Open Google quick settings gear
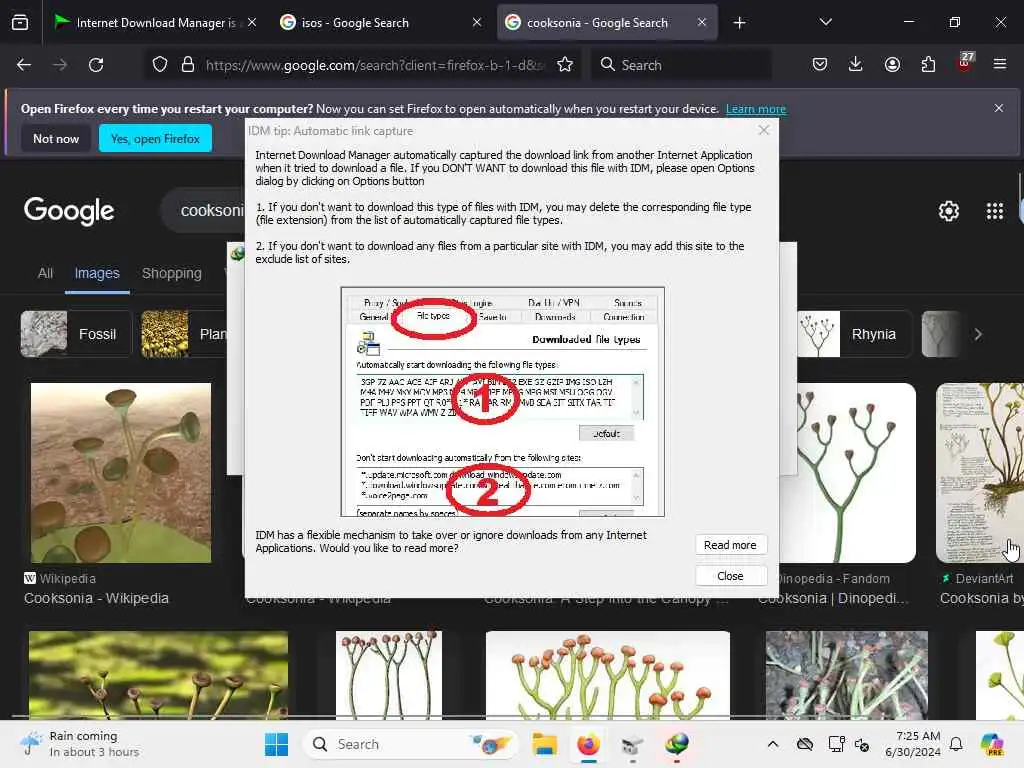 click(949, 211)
